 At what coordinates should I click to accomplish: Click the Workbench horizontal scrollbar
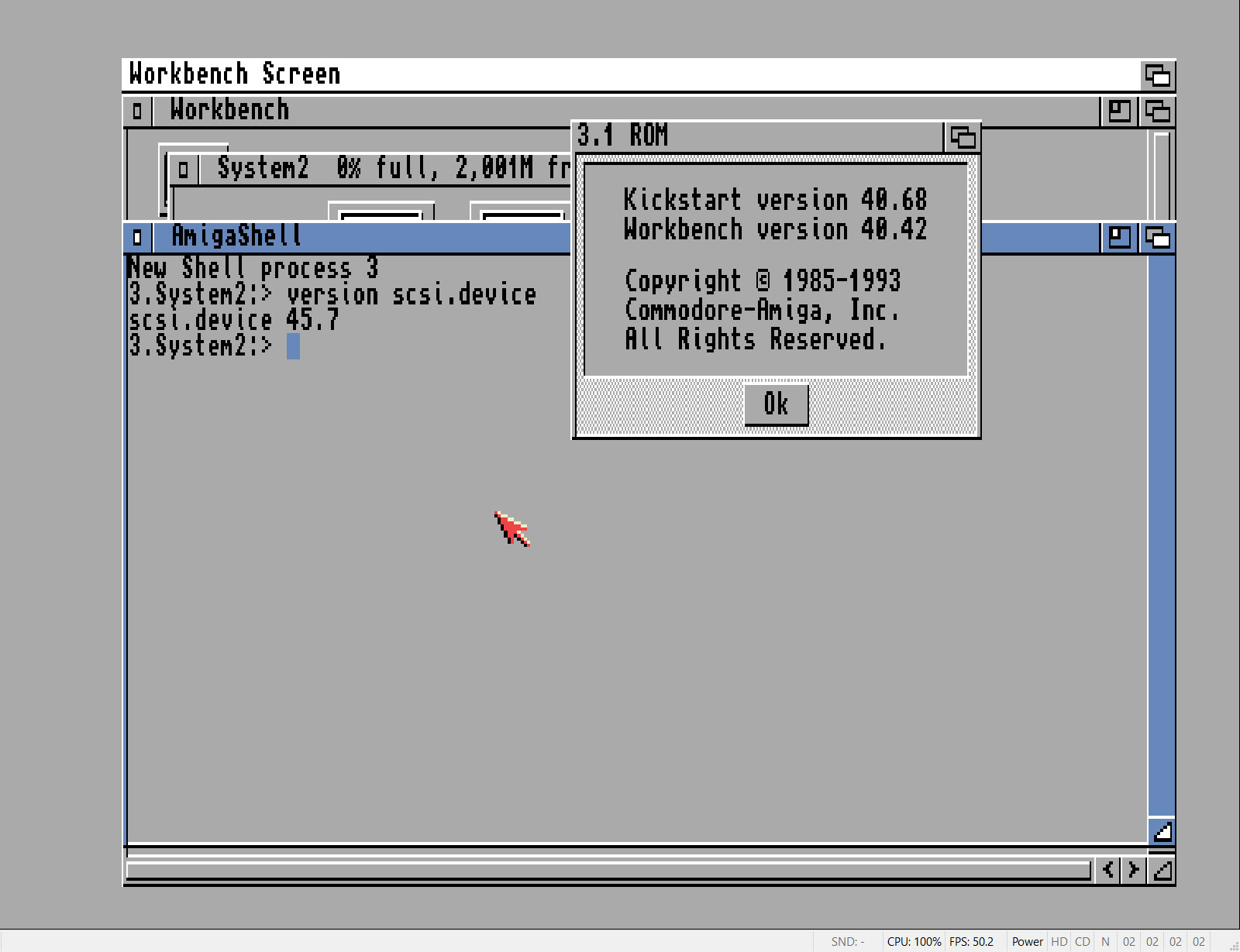tap(608, 871)
